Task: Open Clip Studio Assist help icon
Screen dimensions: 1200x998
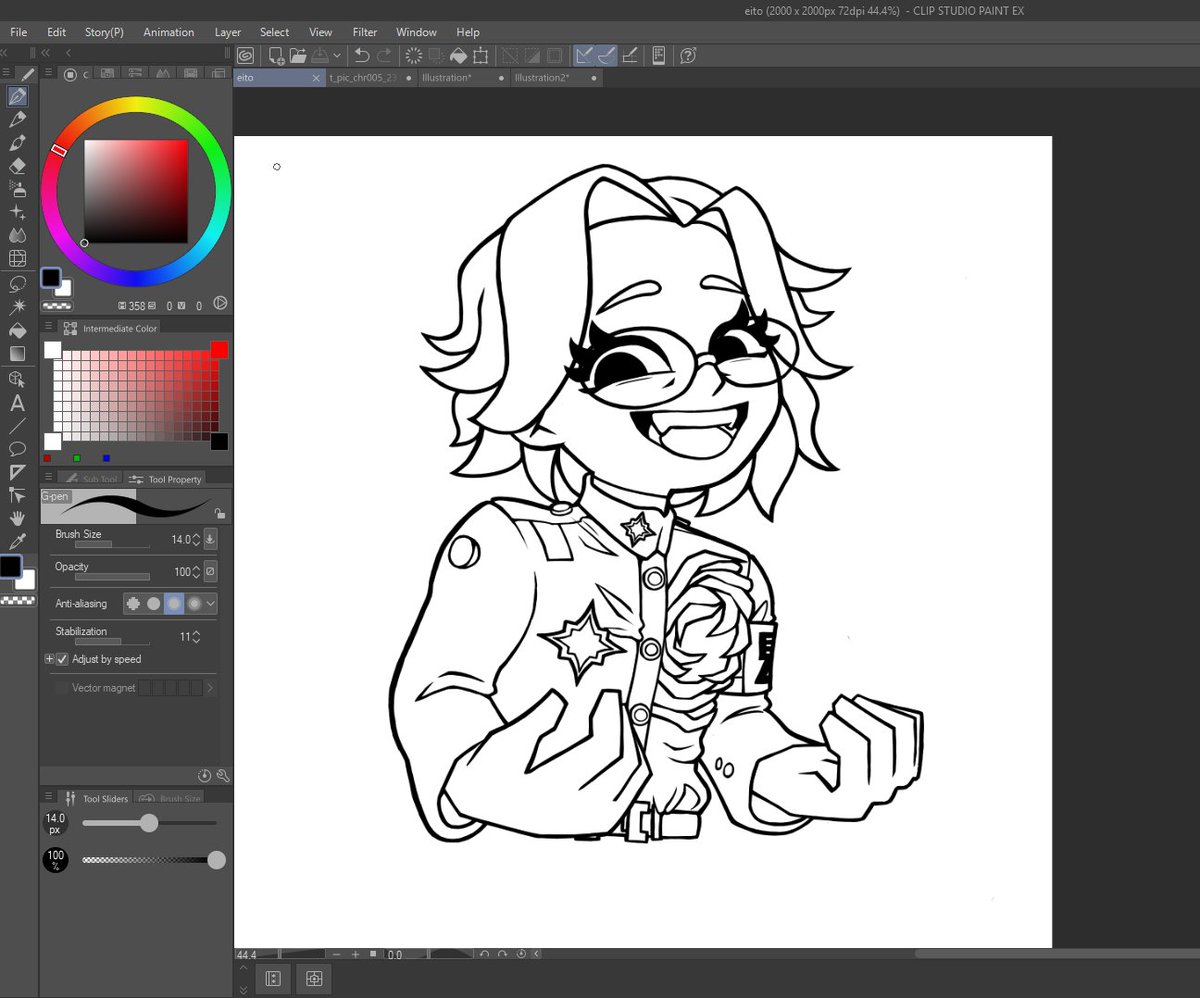Action: pyautogui.click(x=688, y=56)
